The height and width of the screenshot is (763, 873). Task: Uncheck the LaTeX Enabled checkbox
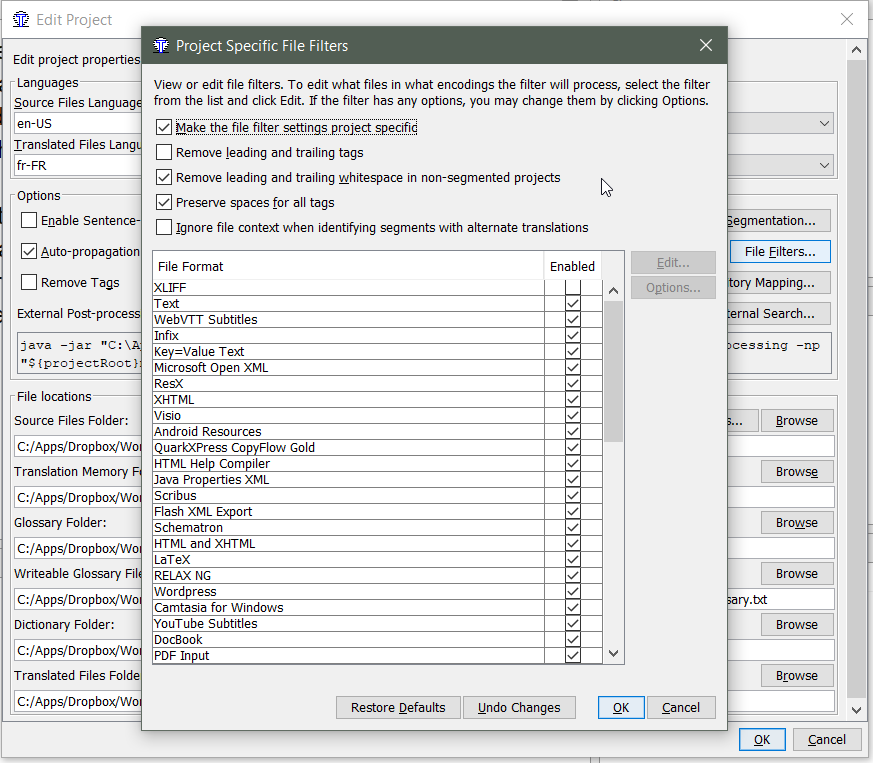pos(572,560)
